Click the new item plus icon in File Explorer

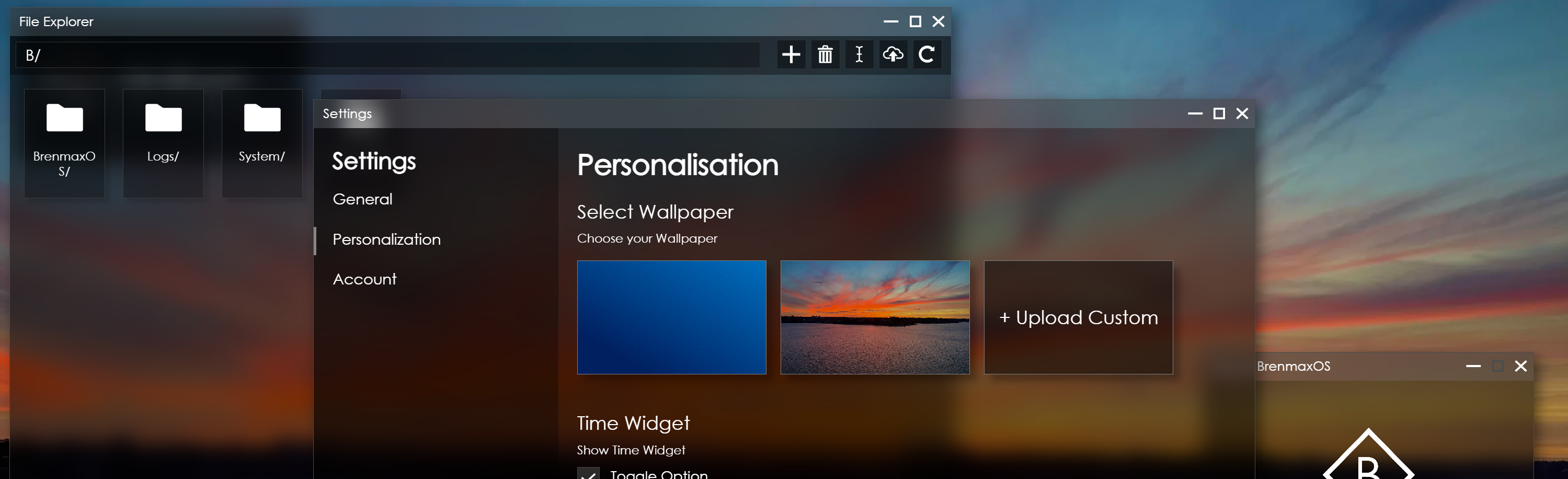click(791, 55)
